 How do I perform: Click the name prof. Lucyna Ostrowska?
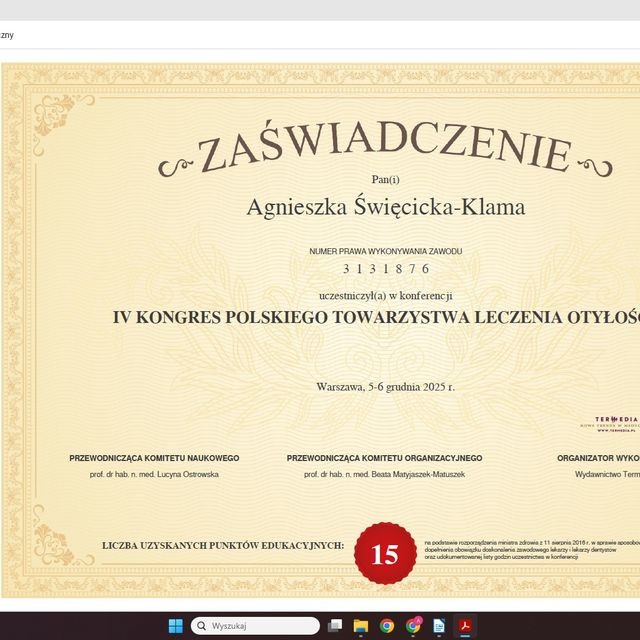click(154, 474)
